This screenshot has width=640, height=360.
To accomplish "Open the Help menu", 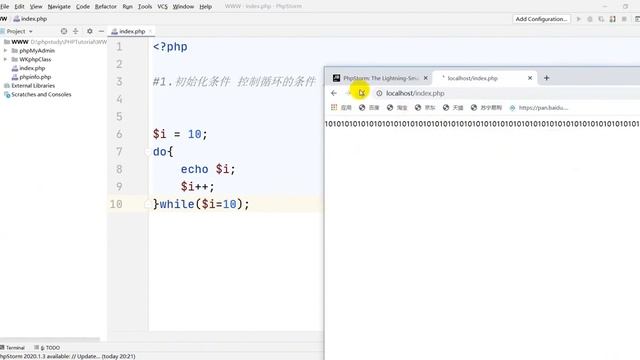I will pyautogui.click(x=205, y=7).
